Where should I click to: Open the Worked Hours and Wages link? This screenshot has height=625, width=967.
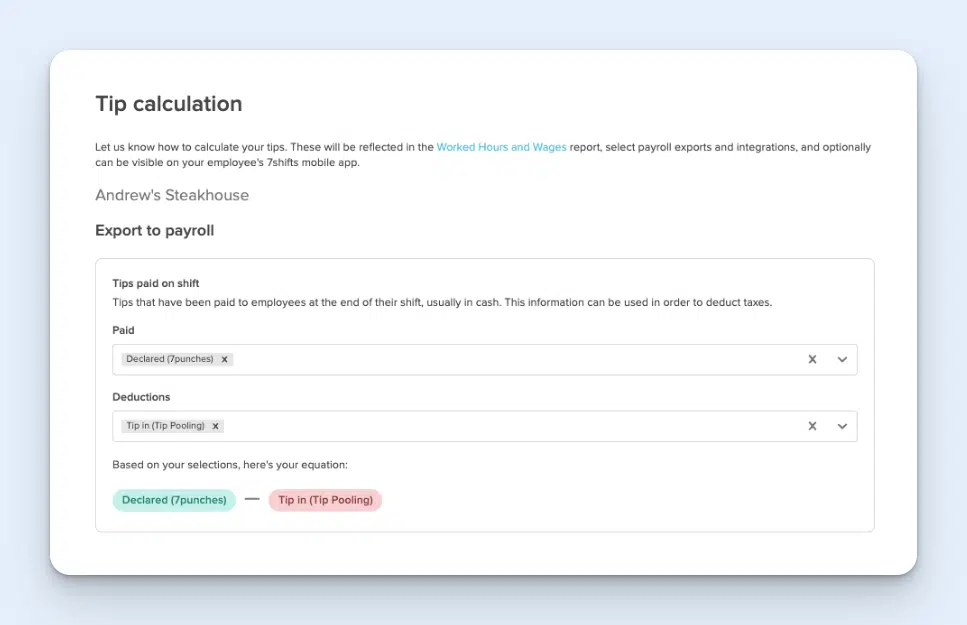(x=501, y=147)
